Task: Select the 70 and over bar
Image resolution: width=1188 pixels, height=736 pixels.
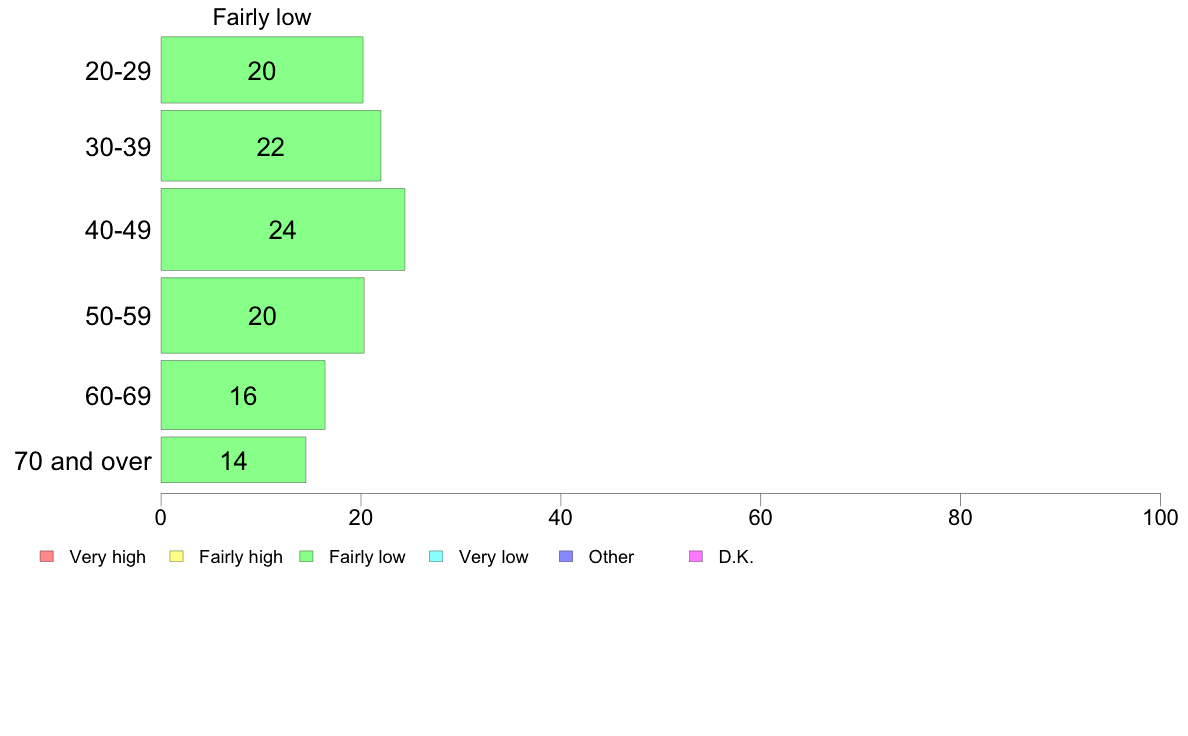Action: [x=233, y=459]
